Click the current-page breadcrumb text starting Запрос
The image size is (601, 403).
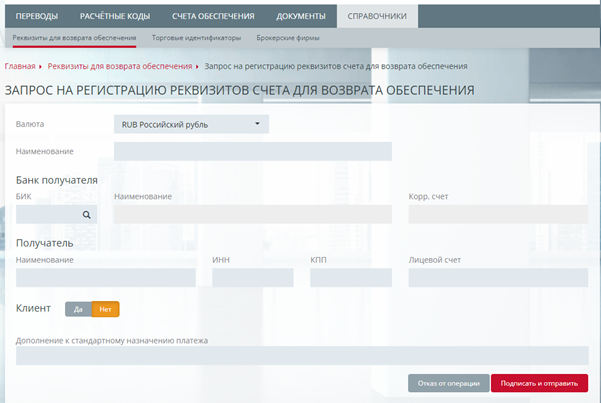click(x=336, y=66)
